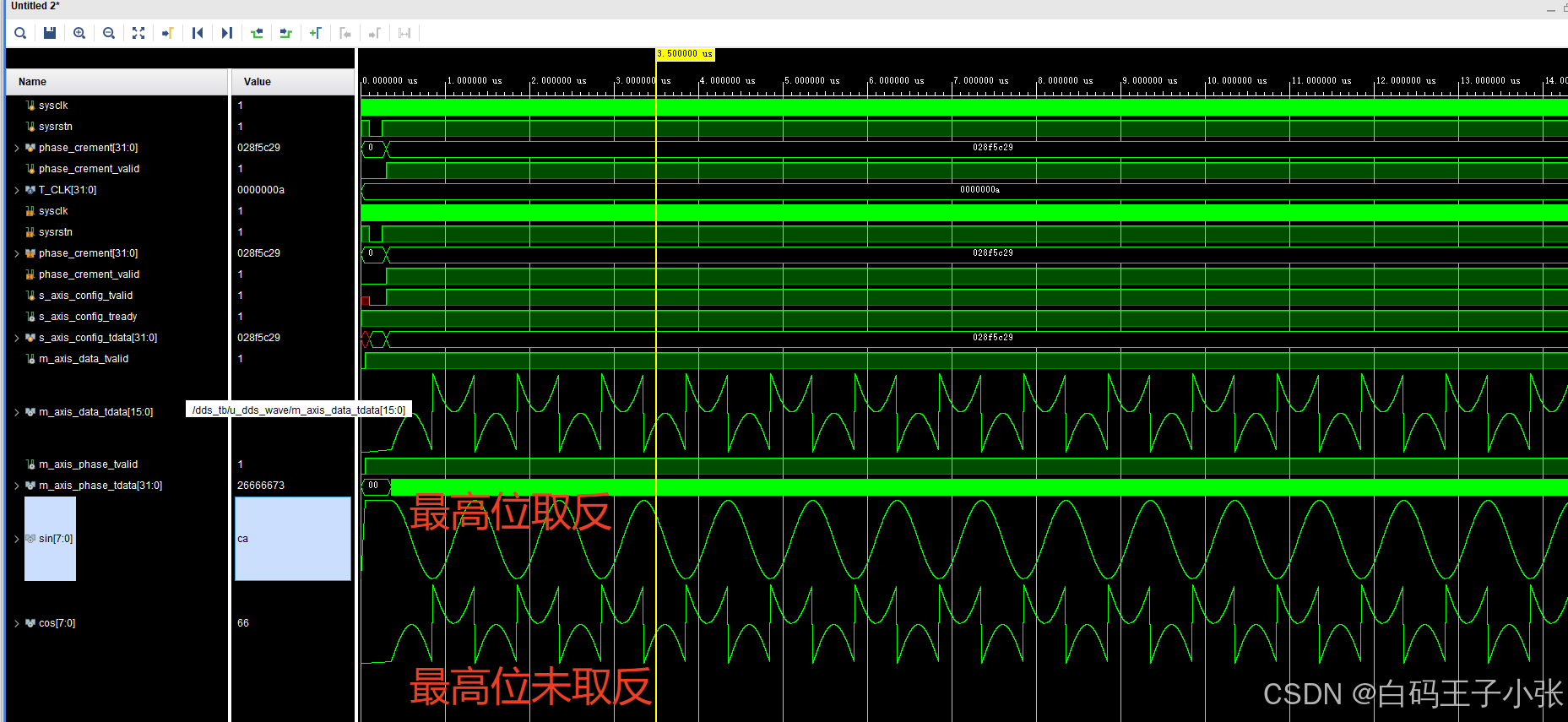Click the zoom fit icon
Viewport: 1568px width, 722px height.
coord(138,33)
